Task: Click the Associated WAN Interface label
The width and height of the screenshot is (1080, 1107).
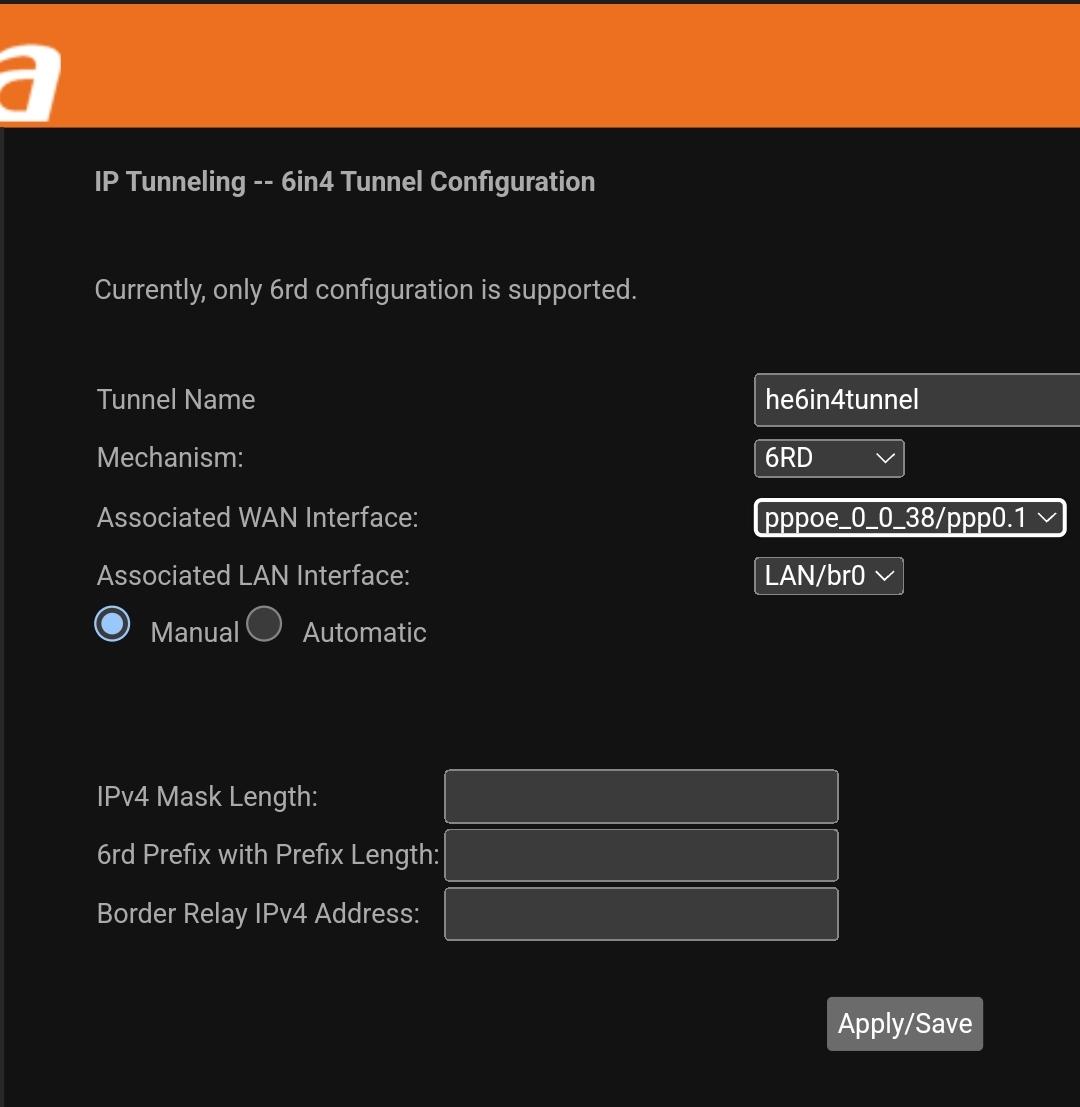Action: (x=258, y=517)
